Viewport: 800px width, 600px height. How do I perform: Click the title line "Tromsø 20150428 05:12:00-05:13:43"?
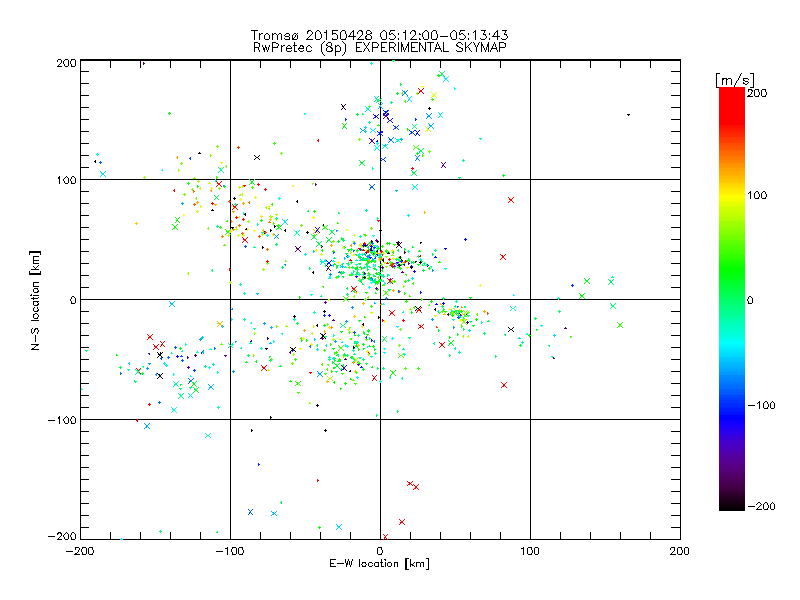(380, 35)
